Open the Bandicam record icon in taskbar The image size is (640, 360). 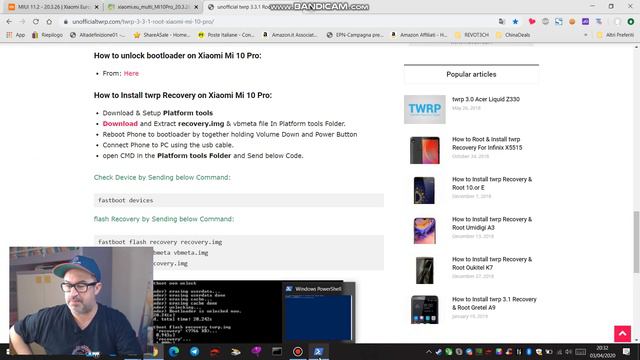[x=298, y=351]
